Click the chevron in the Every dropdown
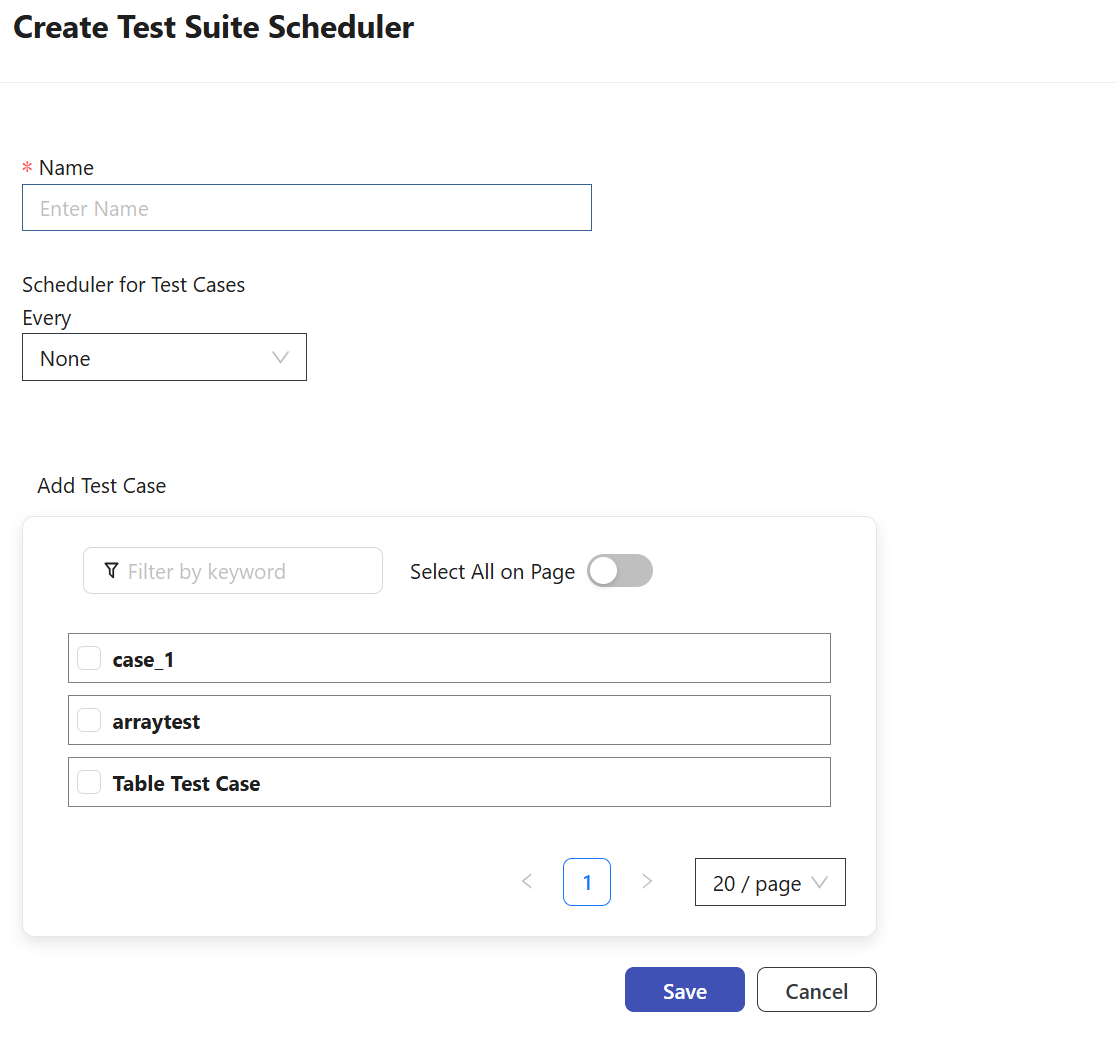The width and height of the screenshot is (1117, 1046). pos(281,358)
